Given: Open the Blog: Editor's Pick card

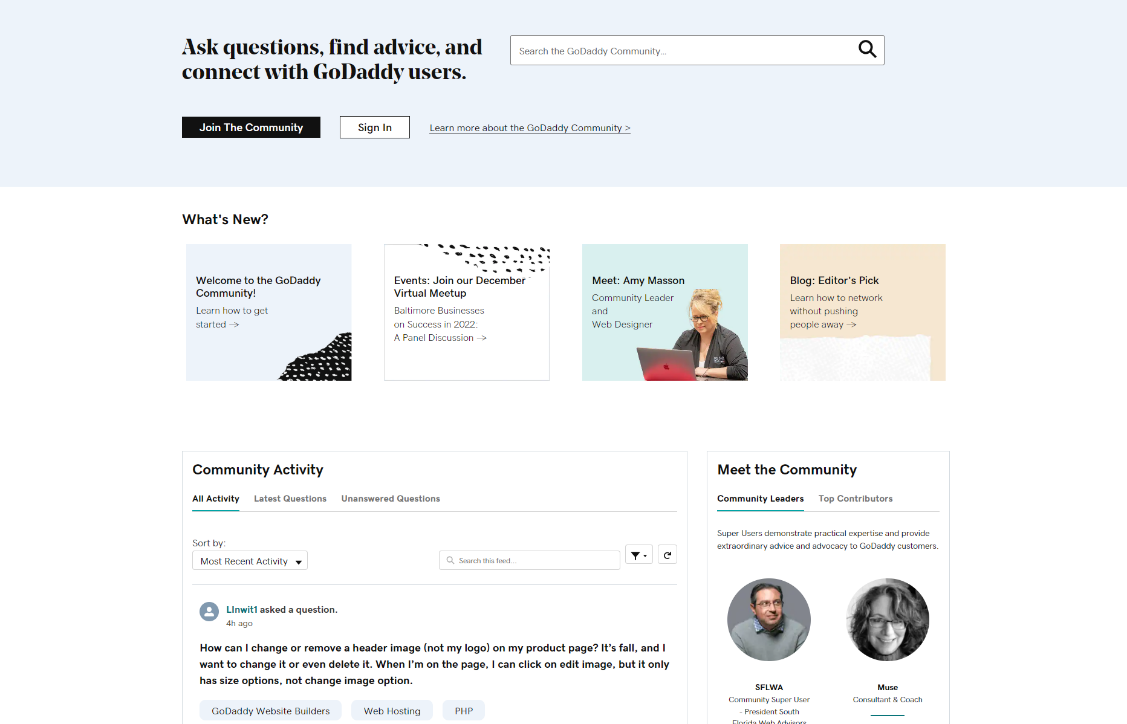Looking at the screenshot, I should click(x=862, y=312).
